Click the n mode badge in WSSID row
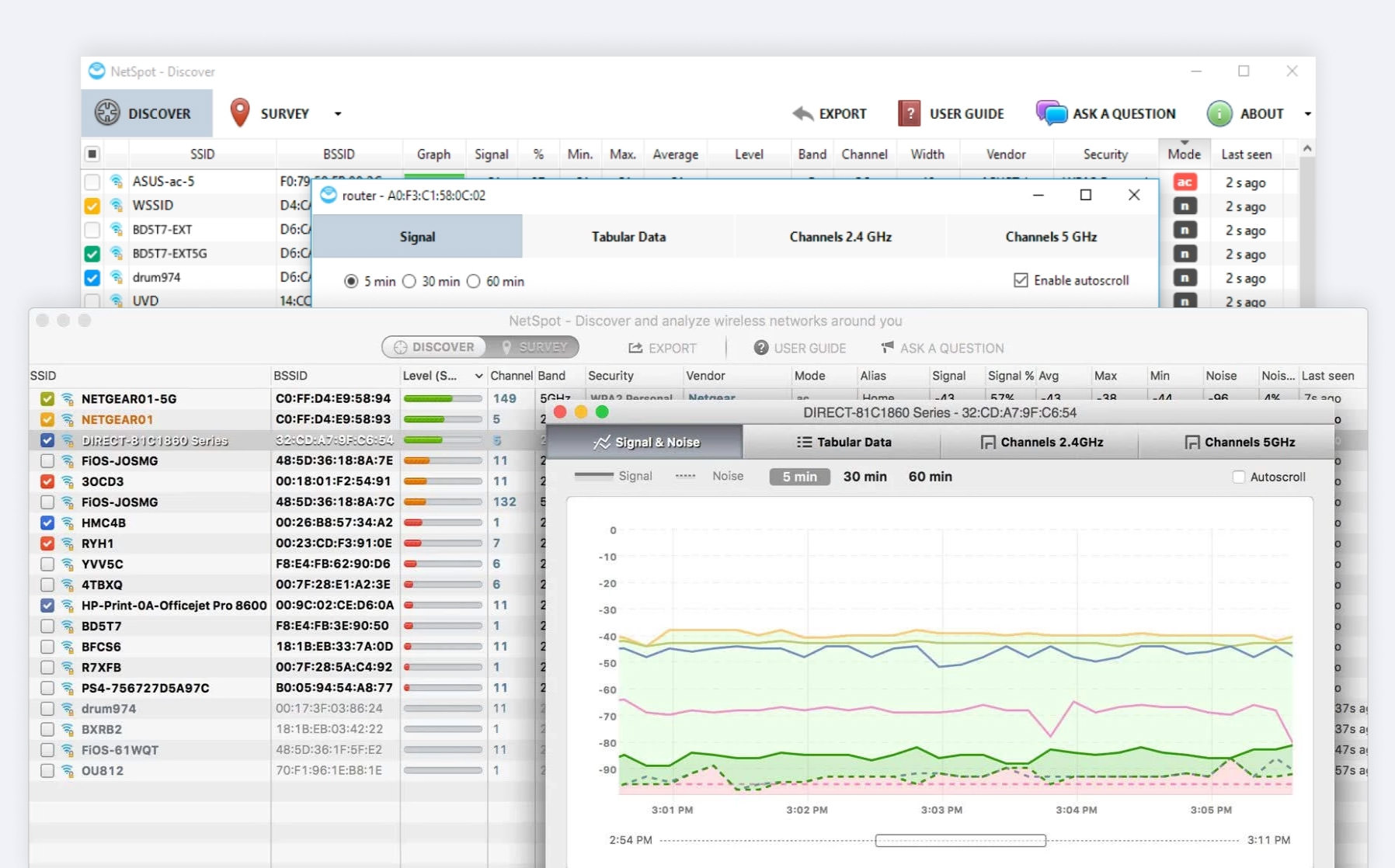The height and width of the screenshot is (868, 1395). [x=1185, y=206]
